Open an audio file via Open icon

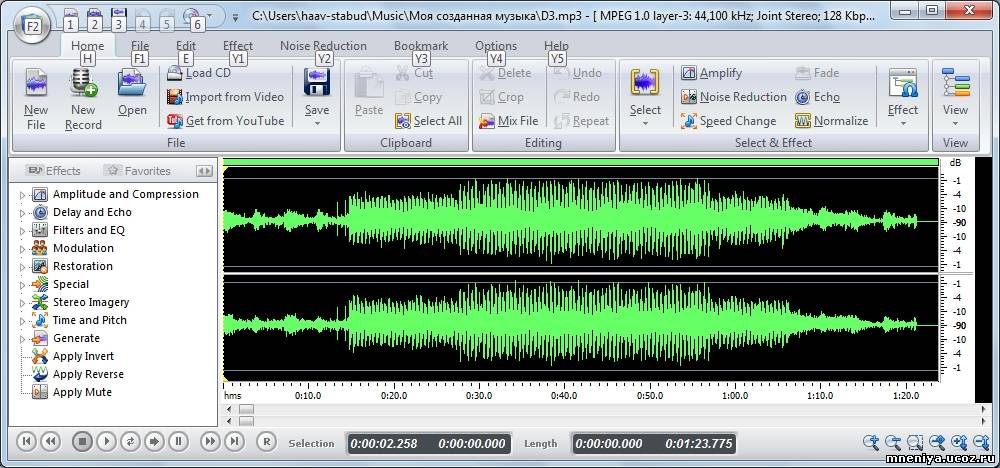click(x=132, y=84)
